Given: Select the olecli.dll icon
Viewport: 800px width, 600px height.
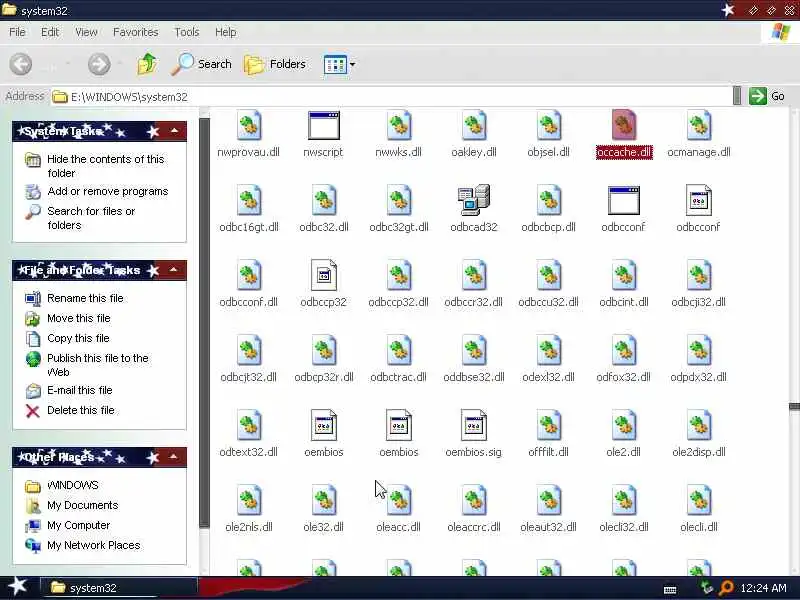Looking at the screenshot, I should tap(698, 500).
